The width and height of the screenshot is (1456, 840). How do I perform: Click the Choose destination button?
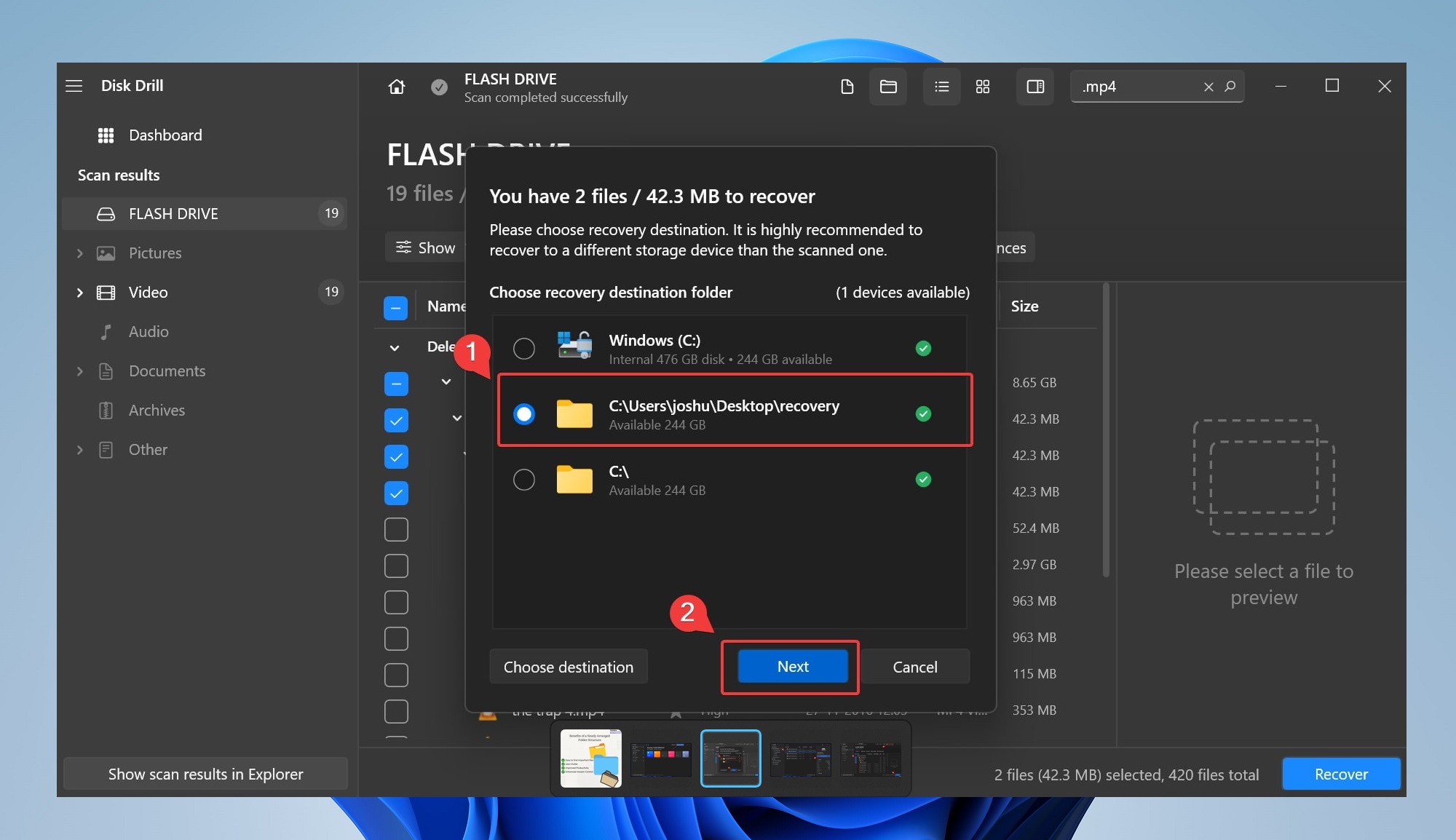coord(568,666)
